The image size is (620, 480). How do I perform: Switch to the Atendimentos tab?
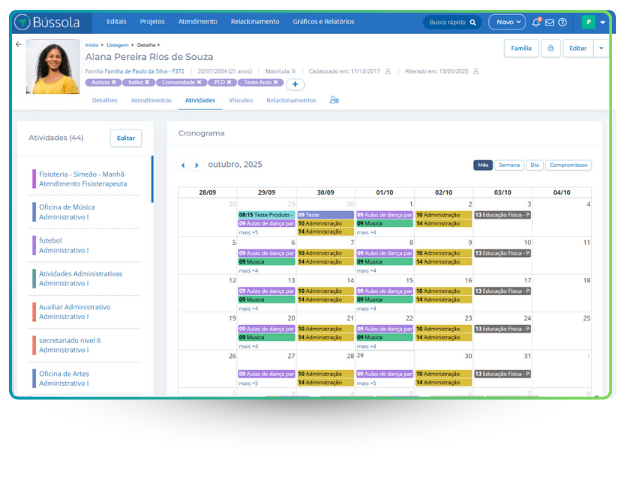[x=151, y=100]
